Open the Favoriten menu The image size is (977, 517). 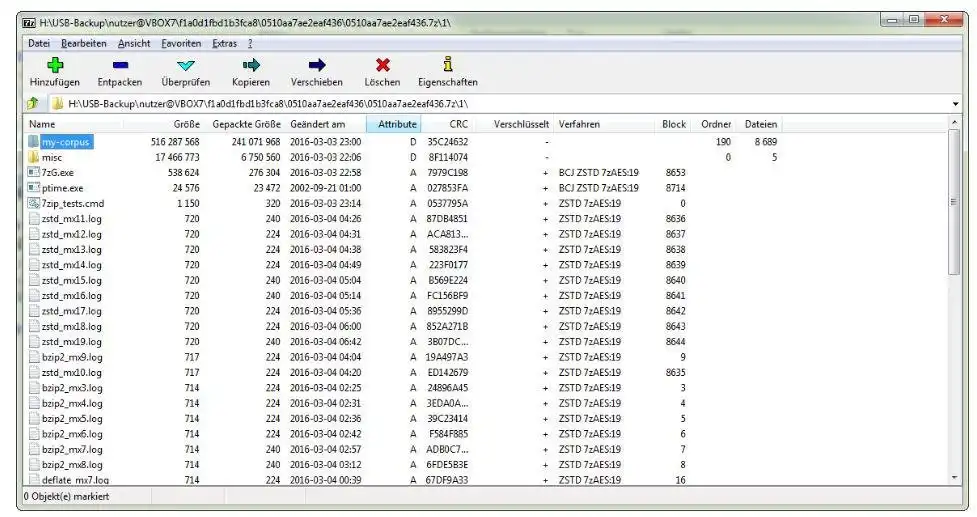pos(181,44)
